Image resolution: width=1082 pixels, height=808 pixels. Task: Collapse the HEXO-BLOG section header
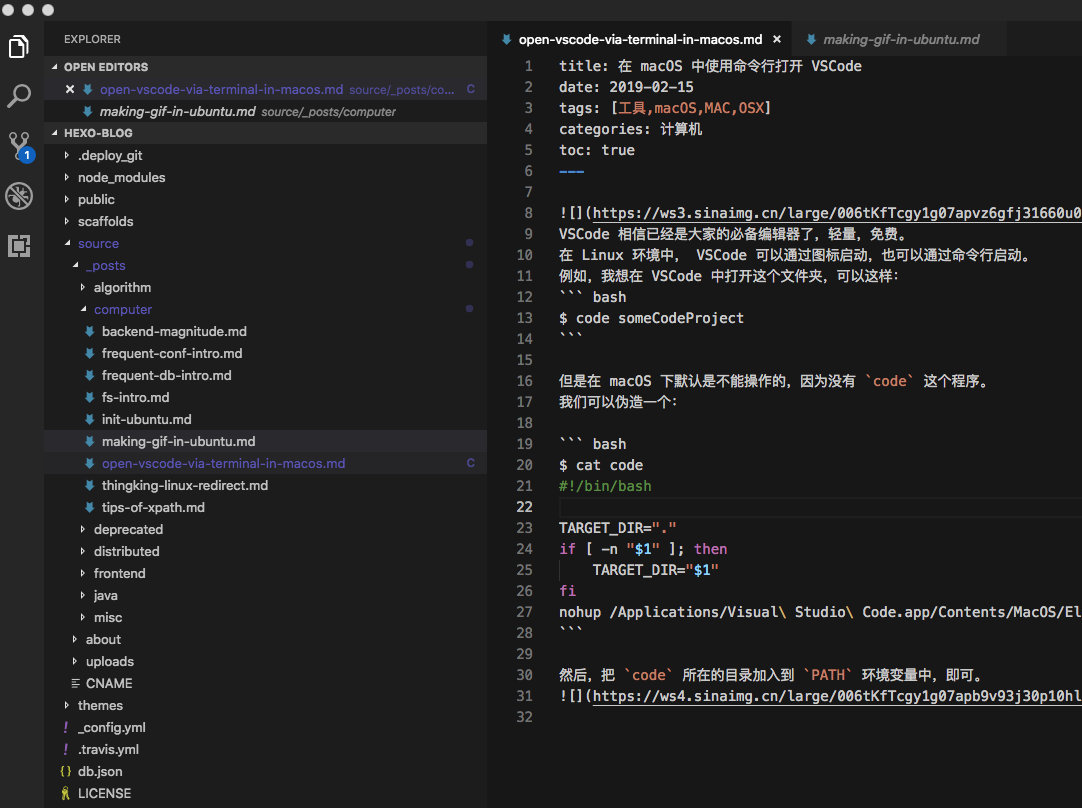click(97, 133)
